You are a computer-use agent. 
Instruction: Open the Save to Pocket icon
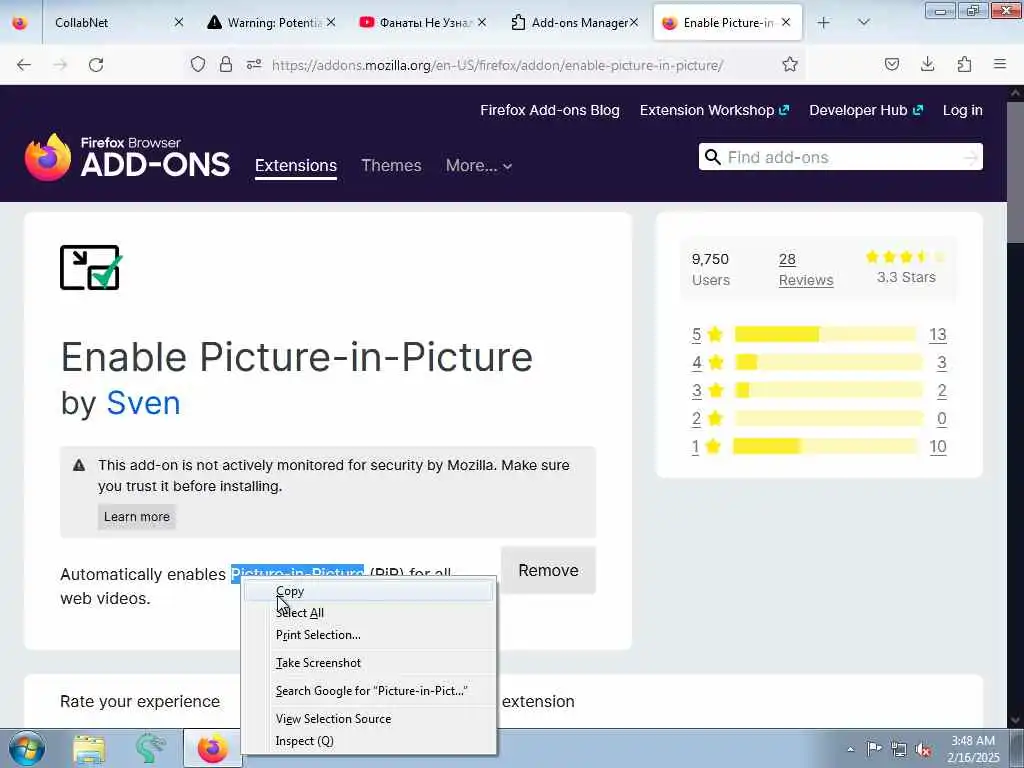click(891, 64)
